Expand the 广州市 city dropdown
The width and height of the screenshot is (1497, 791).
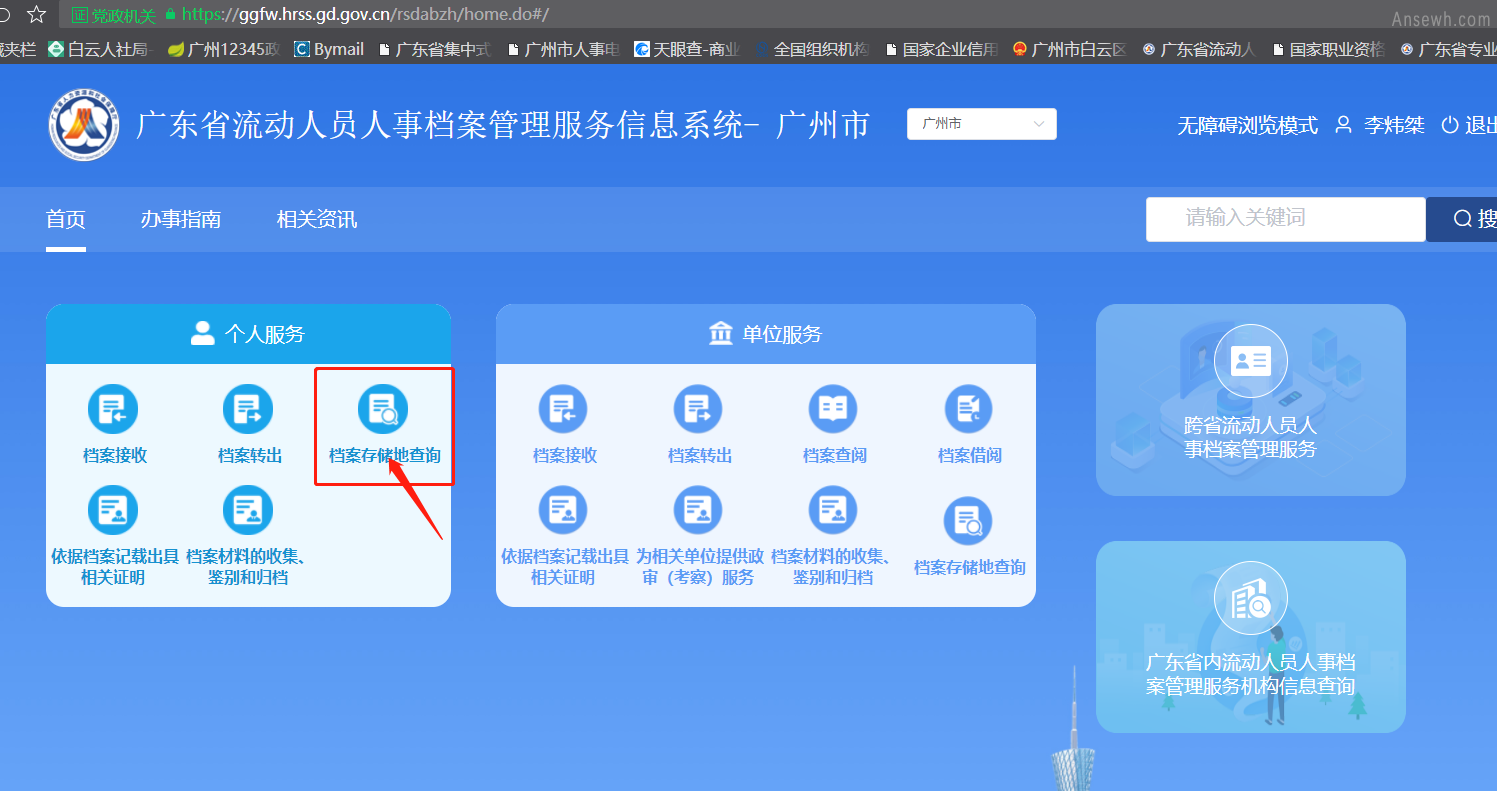pos(981,124)
